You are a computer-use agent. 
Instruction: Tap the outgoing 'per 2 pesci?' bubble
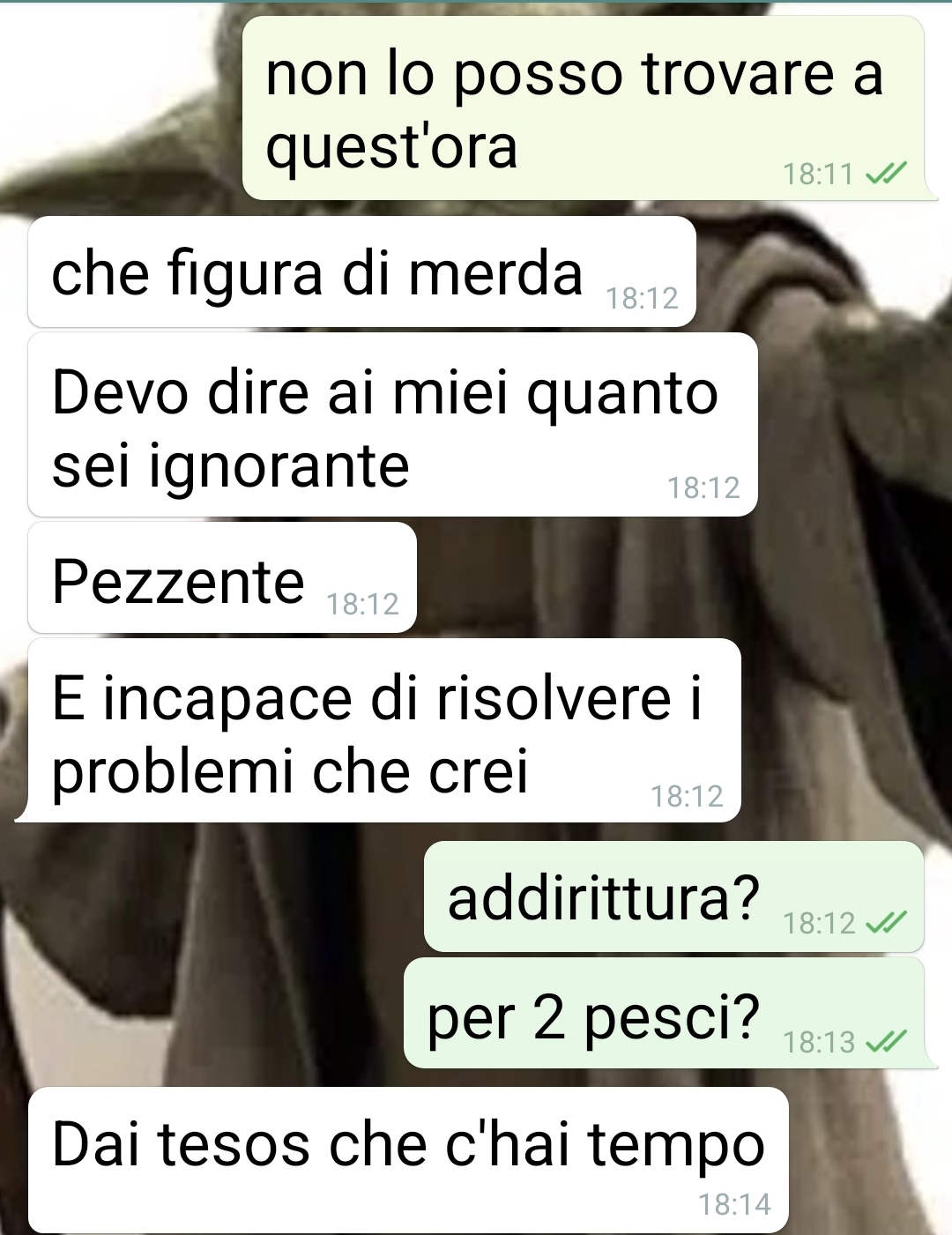coord(665,1013)
